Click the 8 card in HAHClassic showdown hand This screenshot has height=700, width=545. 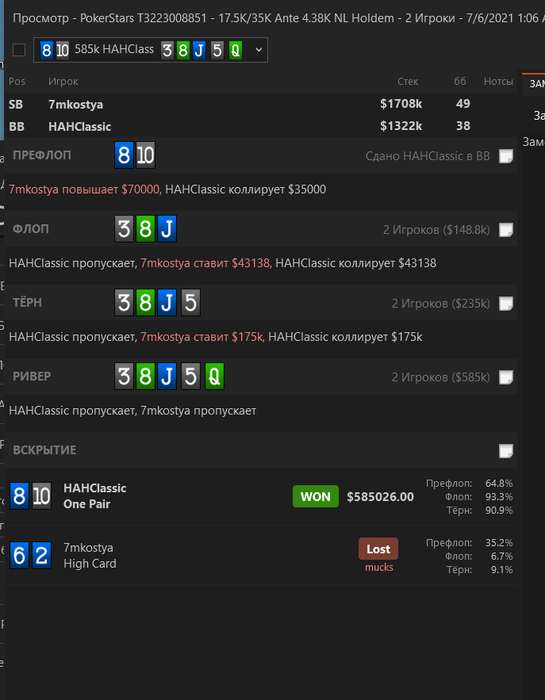[19, 496]
